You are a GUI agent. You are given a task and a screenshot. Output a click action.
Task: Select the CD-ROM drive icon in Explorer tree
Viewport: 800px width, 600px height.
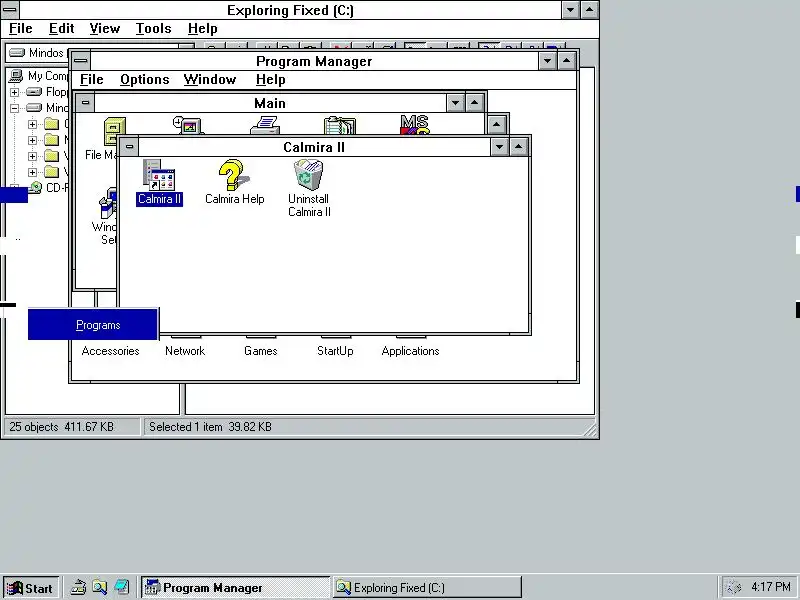click(35, 187)
